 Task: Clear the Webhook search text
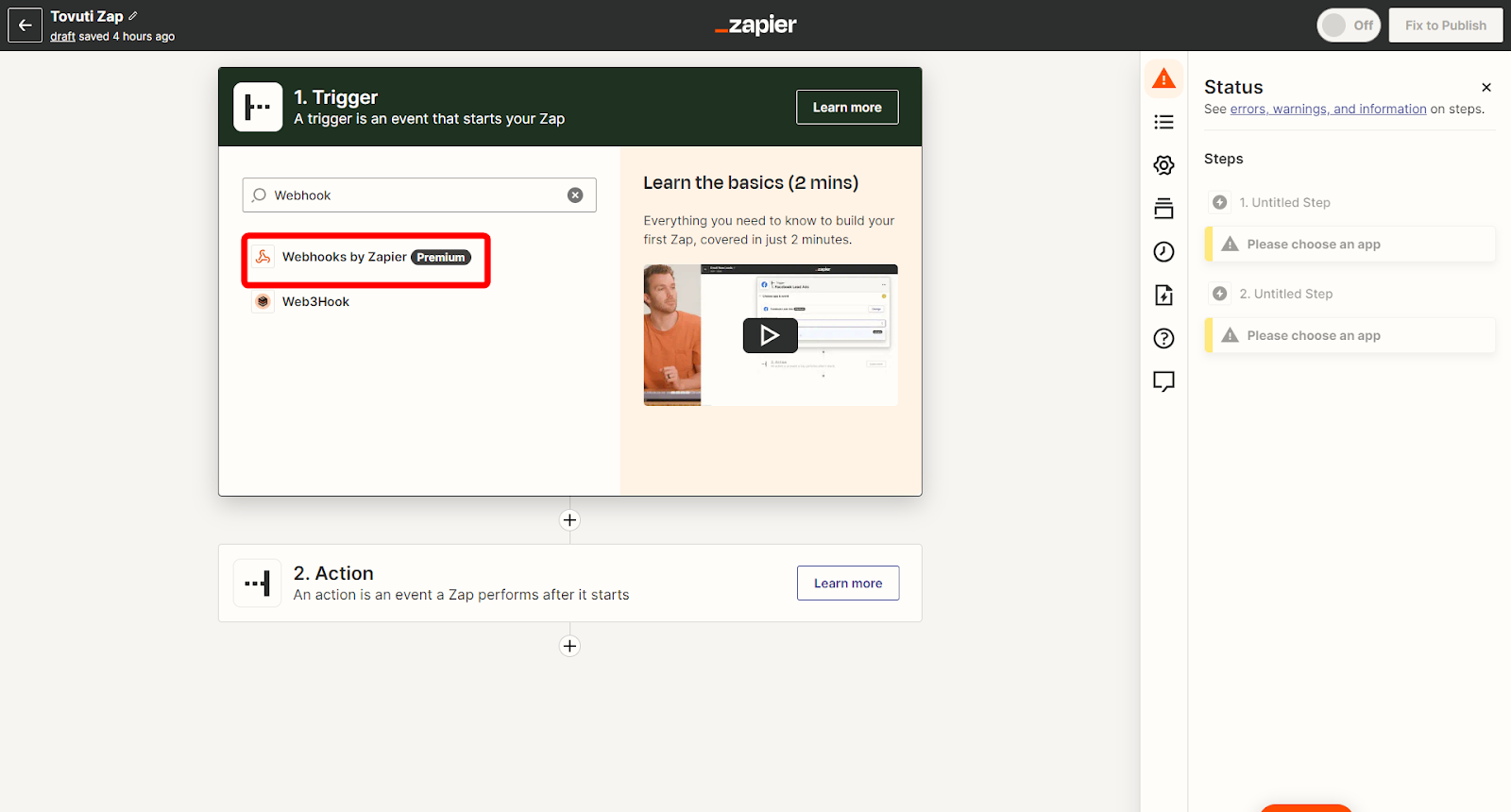[x=575, y=195]
